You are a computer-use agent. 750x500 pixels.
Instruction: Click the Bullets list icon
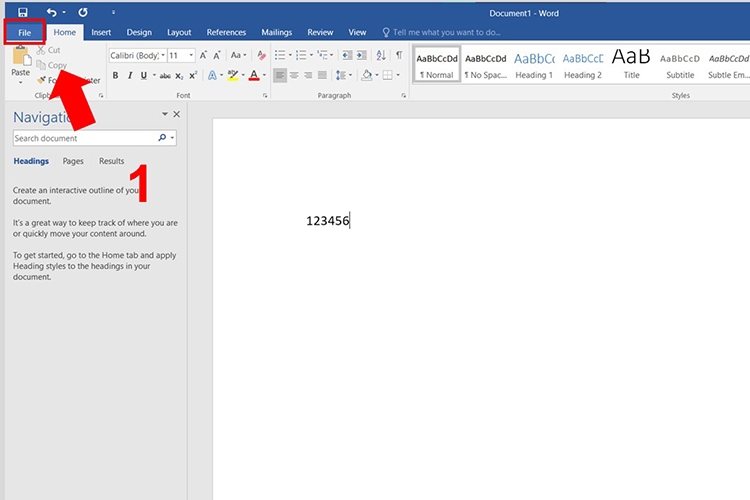point(280,56)
